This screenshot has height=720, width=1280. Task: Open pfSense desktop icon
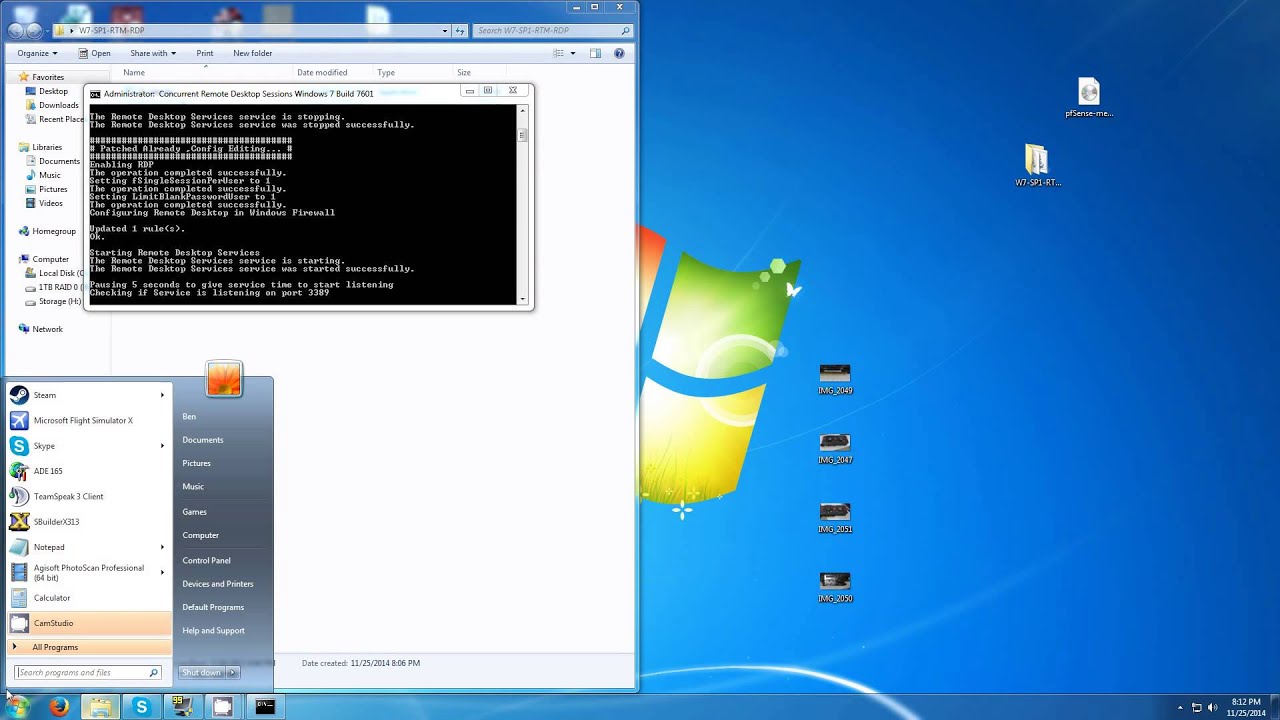pyautogui.click(x=1089, y=98)
